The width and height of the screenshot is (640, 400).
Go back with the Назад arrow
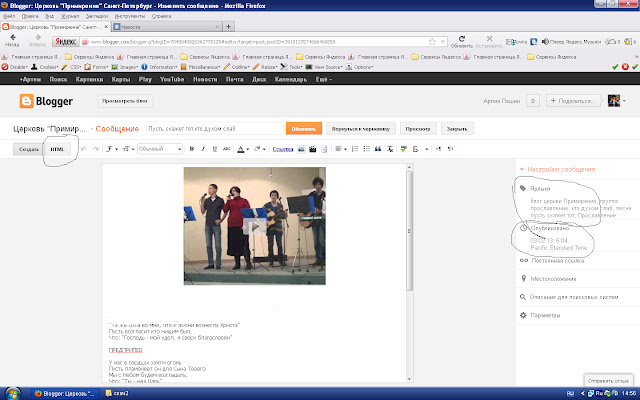pyautogui.click(x=12, y=40)
